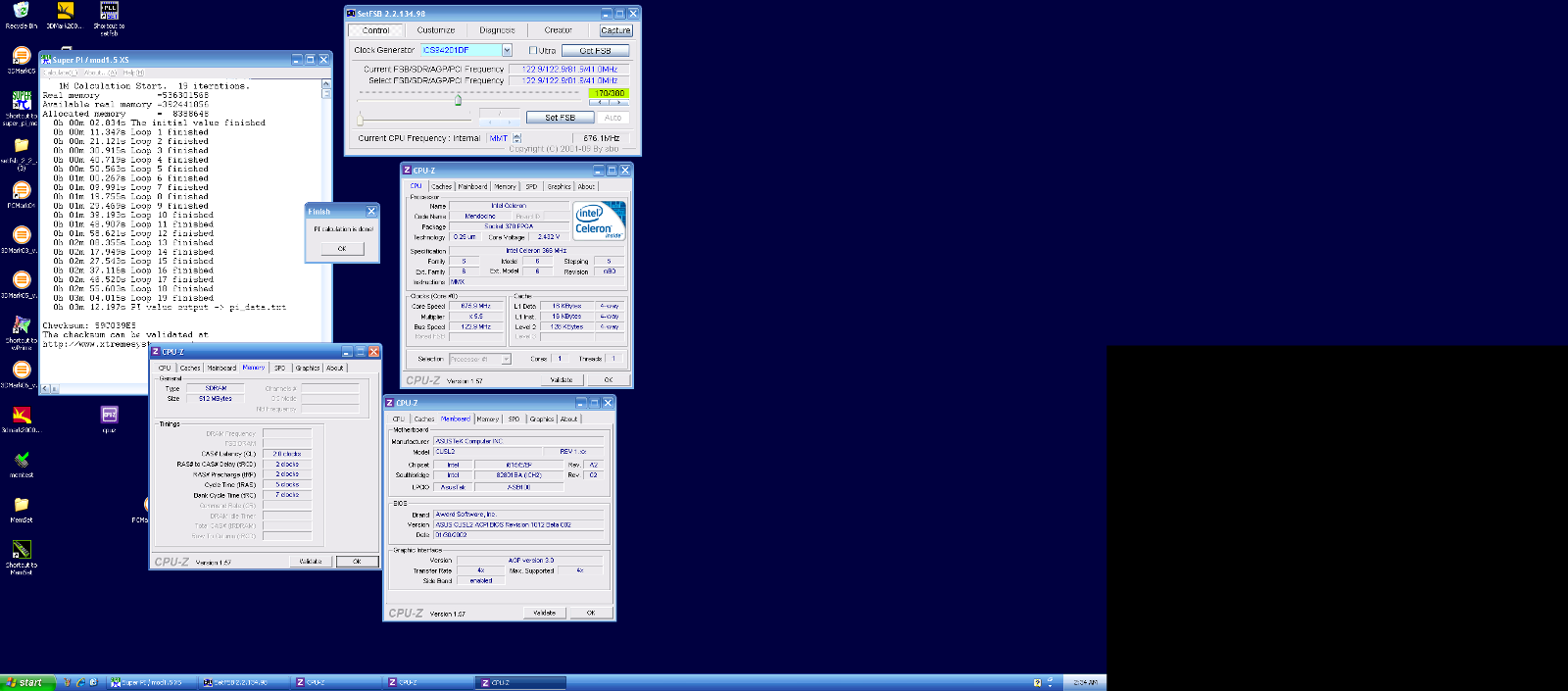Click the system tray help icon
The image size is (1568, 691).
[1037, 682]
